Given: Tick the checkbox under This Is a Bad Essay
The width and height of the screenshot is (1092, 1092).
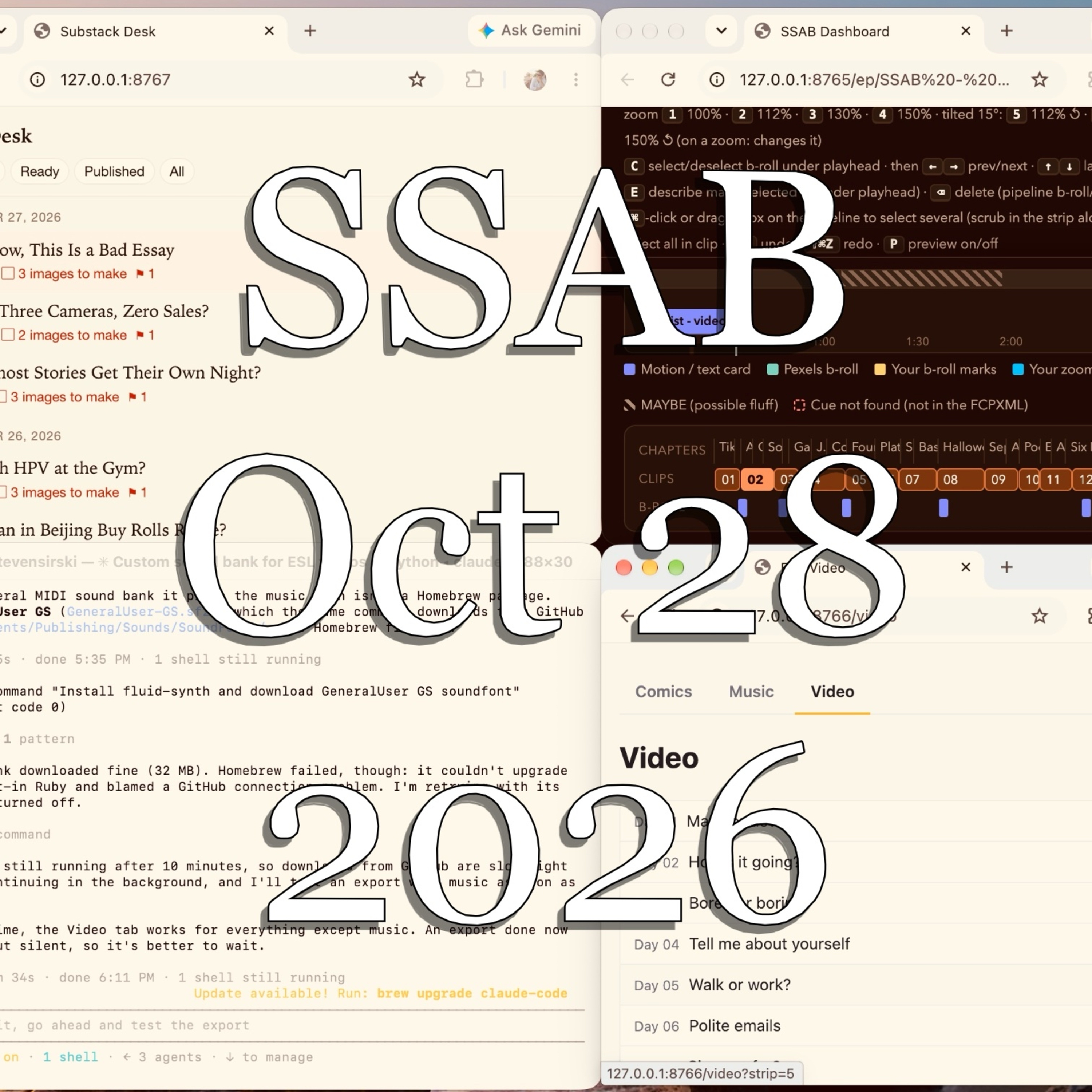Looking at the screenshot, I should [x=8, y=274].
